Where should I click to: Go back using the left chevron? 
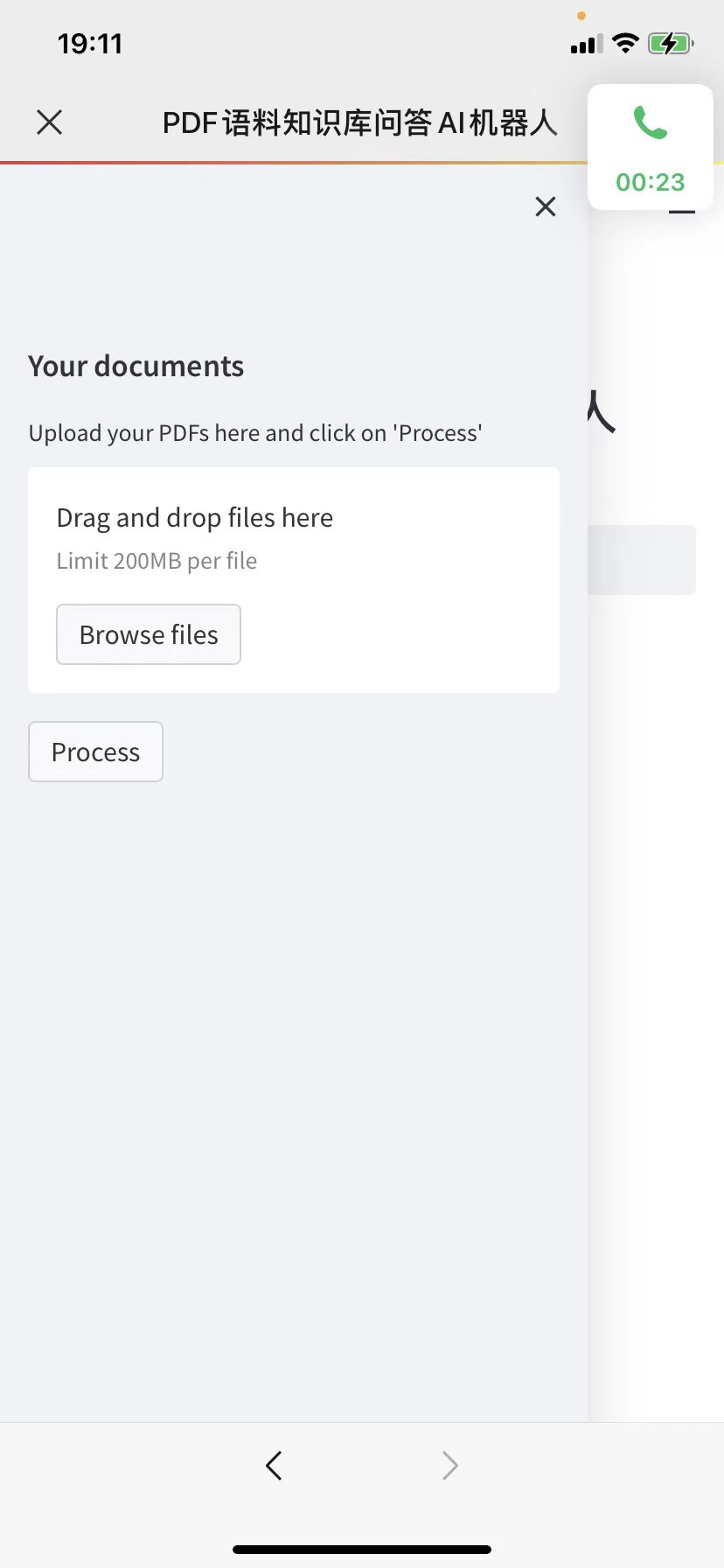[274, 1465]
